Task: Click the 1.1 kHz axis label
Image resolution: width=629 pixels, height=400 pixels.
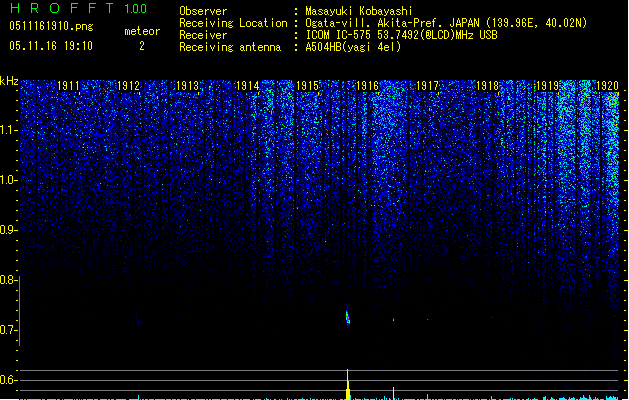Action: (8, 130)
